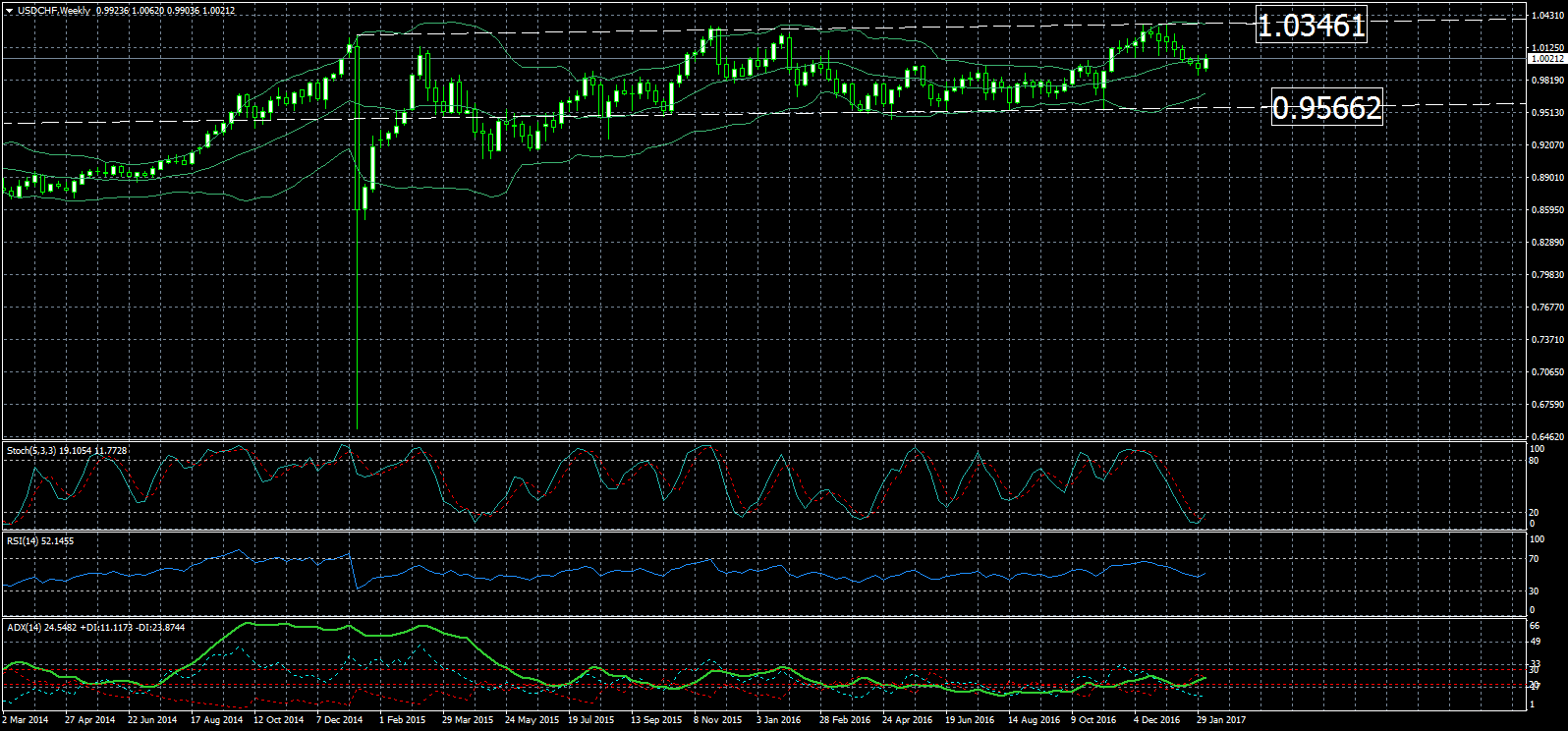Click the 1.04310 price scale value
Screen dimensions: 1568x731
pos(1547,16)
